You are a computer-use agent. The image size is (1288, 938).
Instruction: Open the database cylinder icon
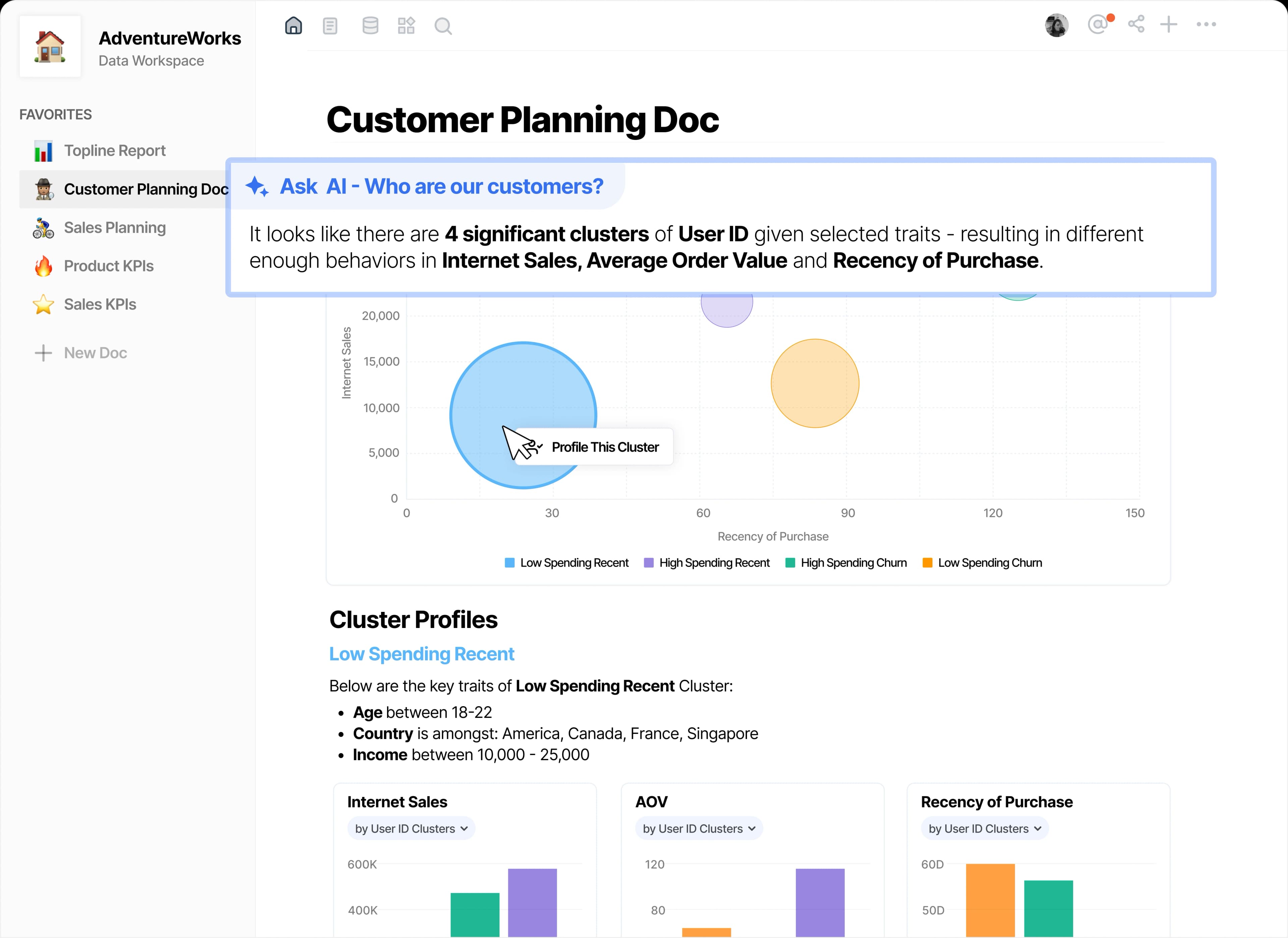[x=370, y=25]
